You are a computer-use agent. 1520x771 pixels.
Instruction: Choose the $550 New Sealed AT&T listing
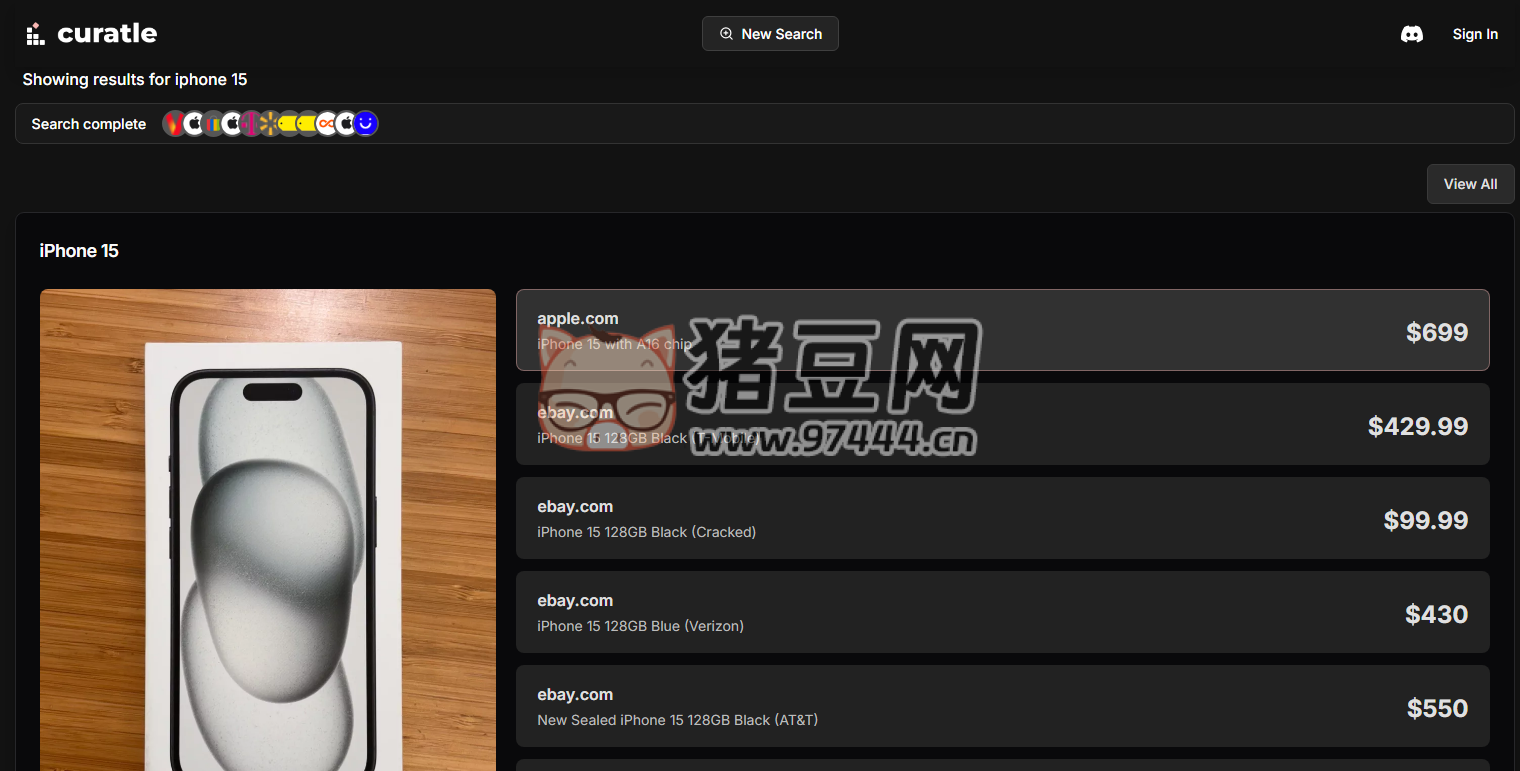tap(1002, 706)
